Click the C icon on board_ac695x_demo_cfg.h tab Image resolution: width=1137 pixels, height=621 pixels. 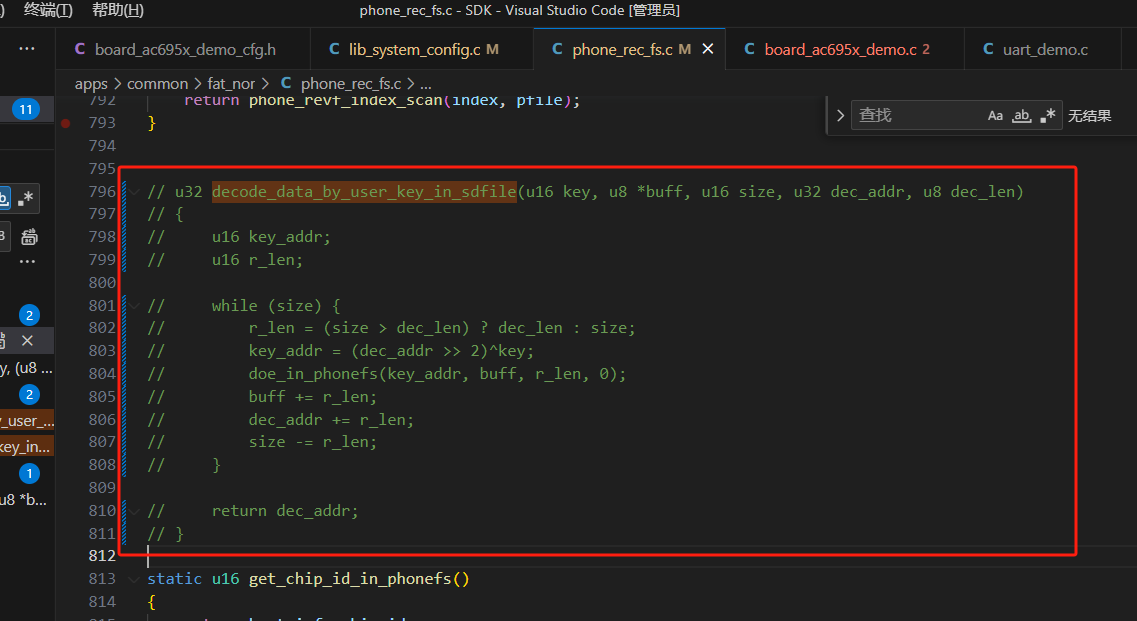(x=80, y=49)
